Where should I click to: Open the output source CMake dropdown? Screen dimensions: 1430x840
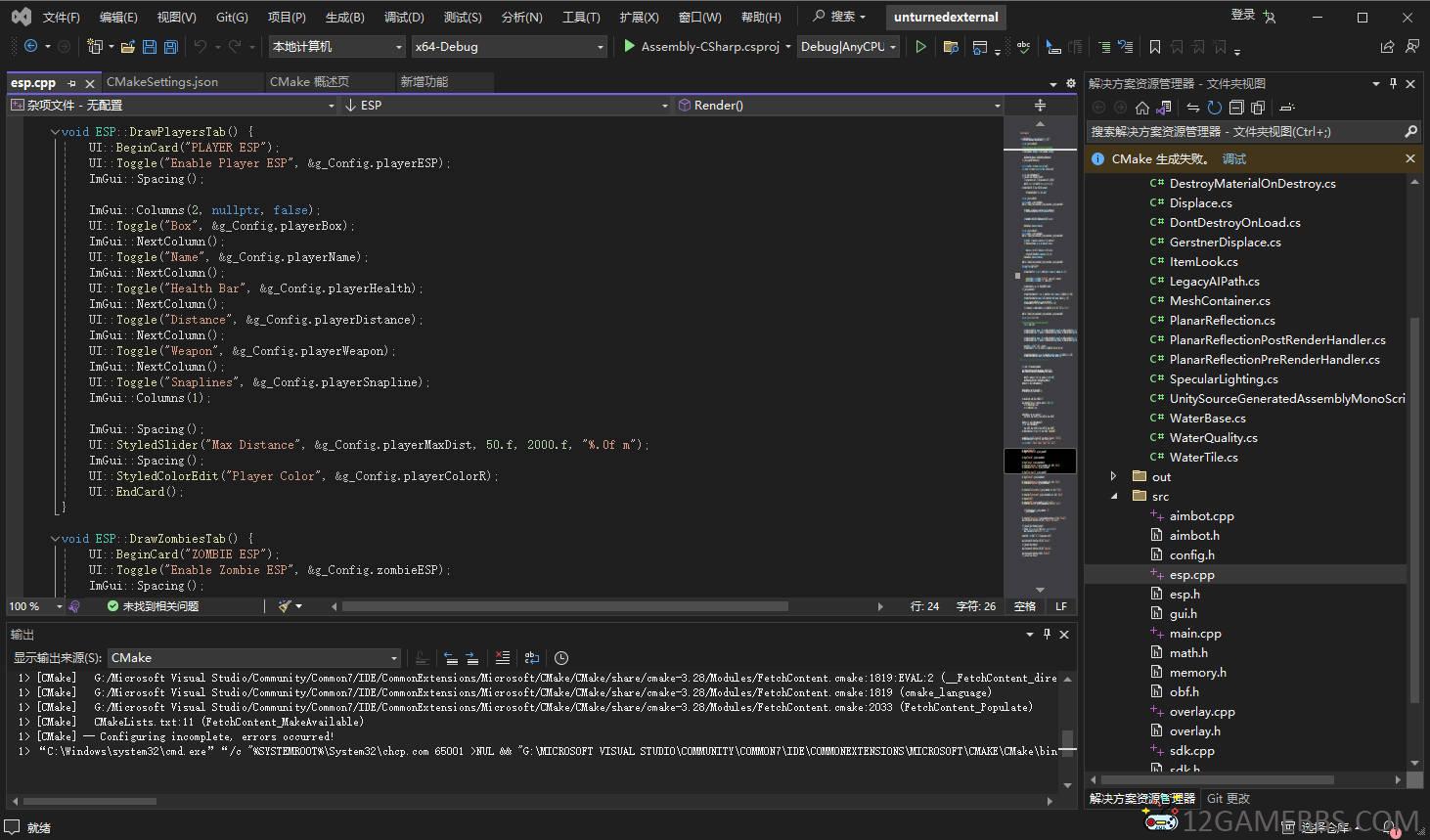coord(254,658)
